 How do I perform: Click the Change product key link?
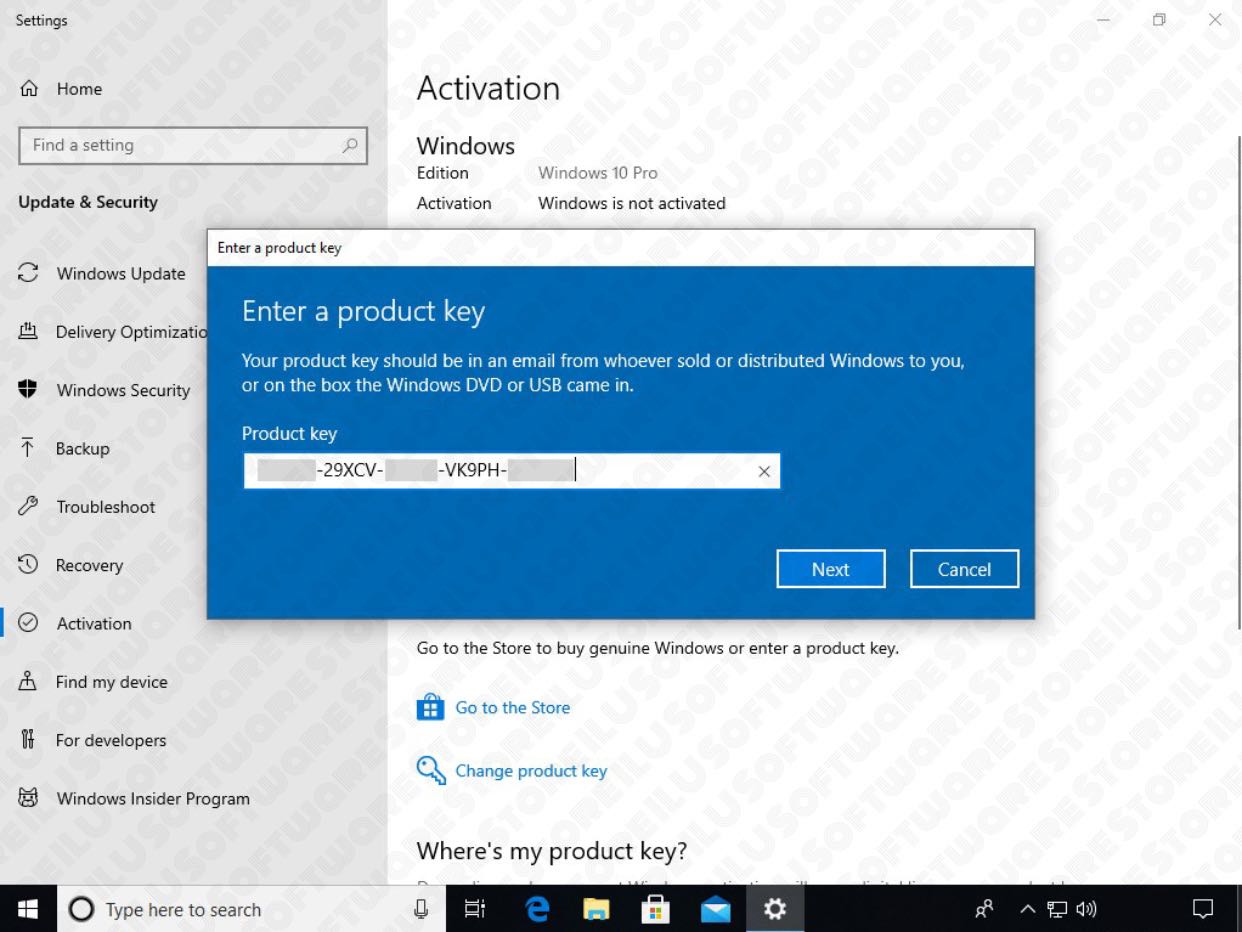pos(531,770)
